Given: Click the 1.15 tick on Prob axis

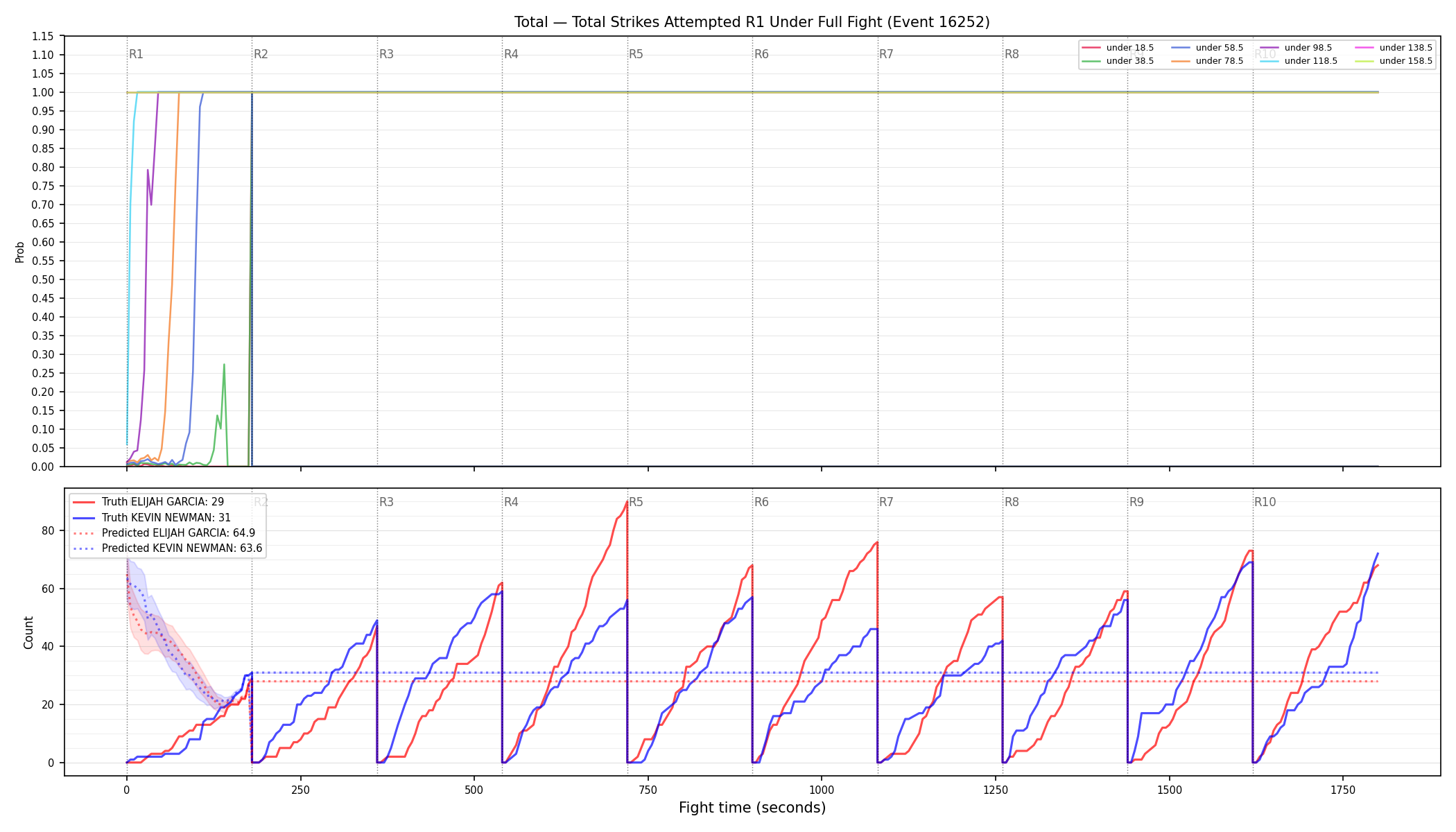Looking at the screenshot, I should coord(43,36).
